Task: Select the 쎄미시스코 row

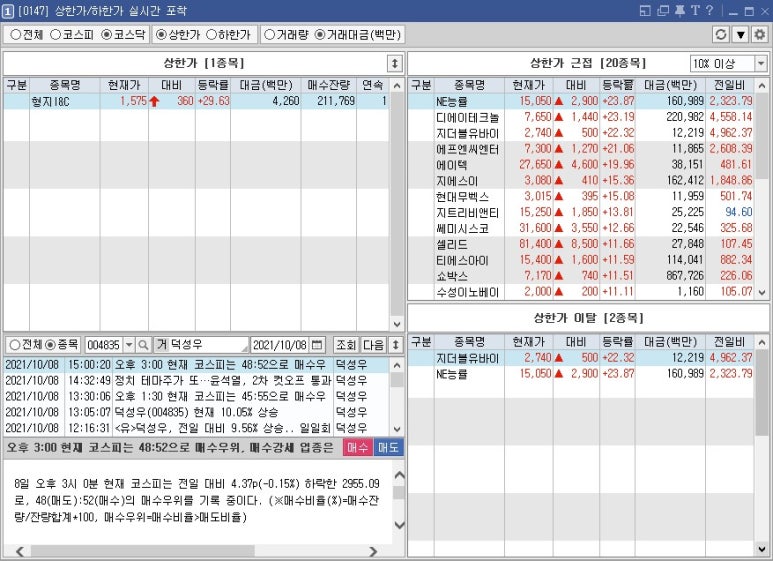Action: 581,228
